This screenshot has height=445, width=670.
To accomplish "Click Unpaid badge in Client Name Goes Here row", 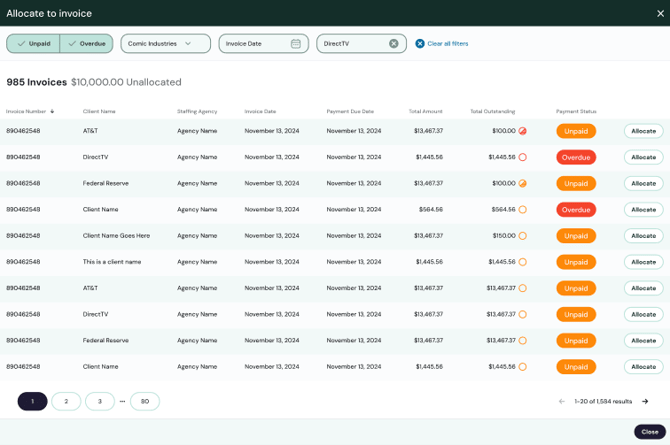I will pos(576,236).
